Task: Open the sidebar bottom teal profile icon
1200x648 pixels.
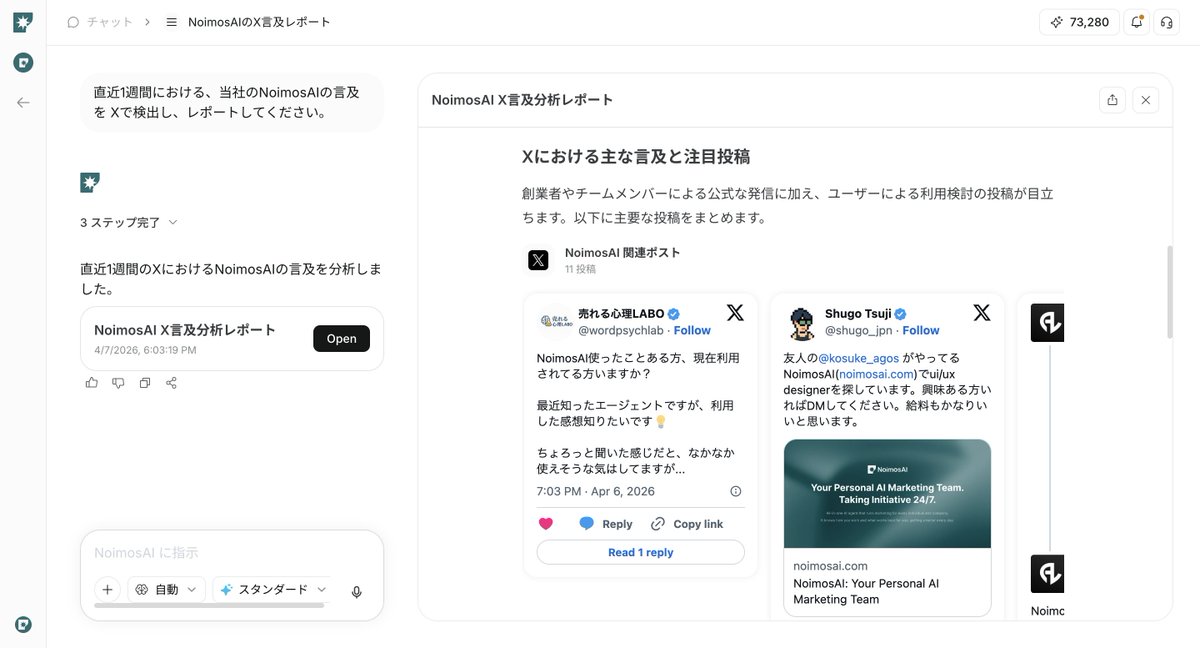Action: click(23, 624)
